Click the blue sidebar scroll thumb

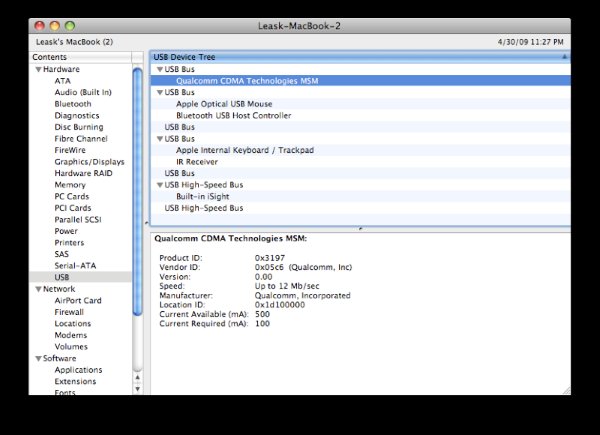tap(138, 191)
